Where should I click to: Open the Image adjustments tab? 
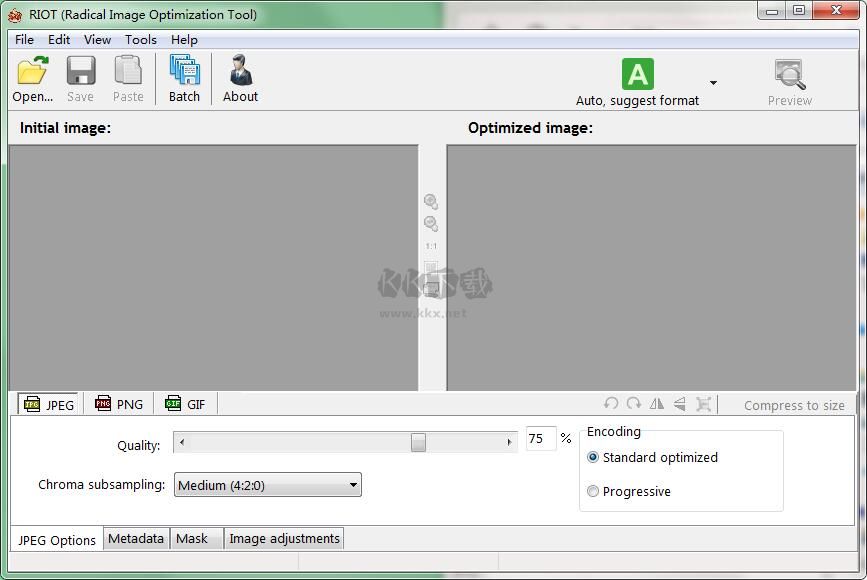click(x=284, y=539)
